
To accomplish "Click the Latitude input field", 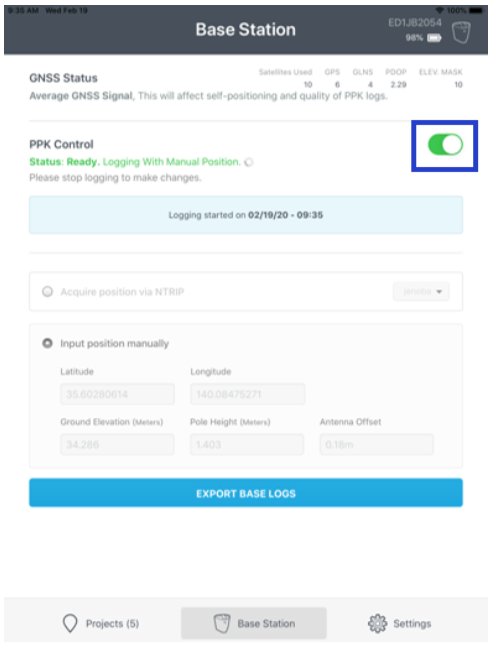I will (x=118, y=394).
